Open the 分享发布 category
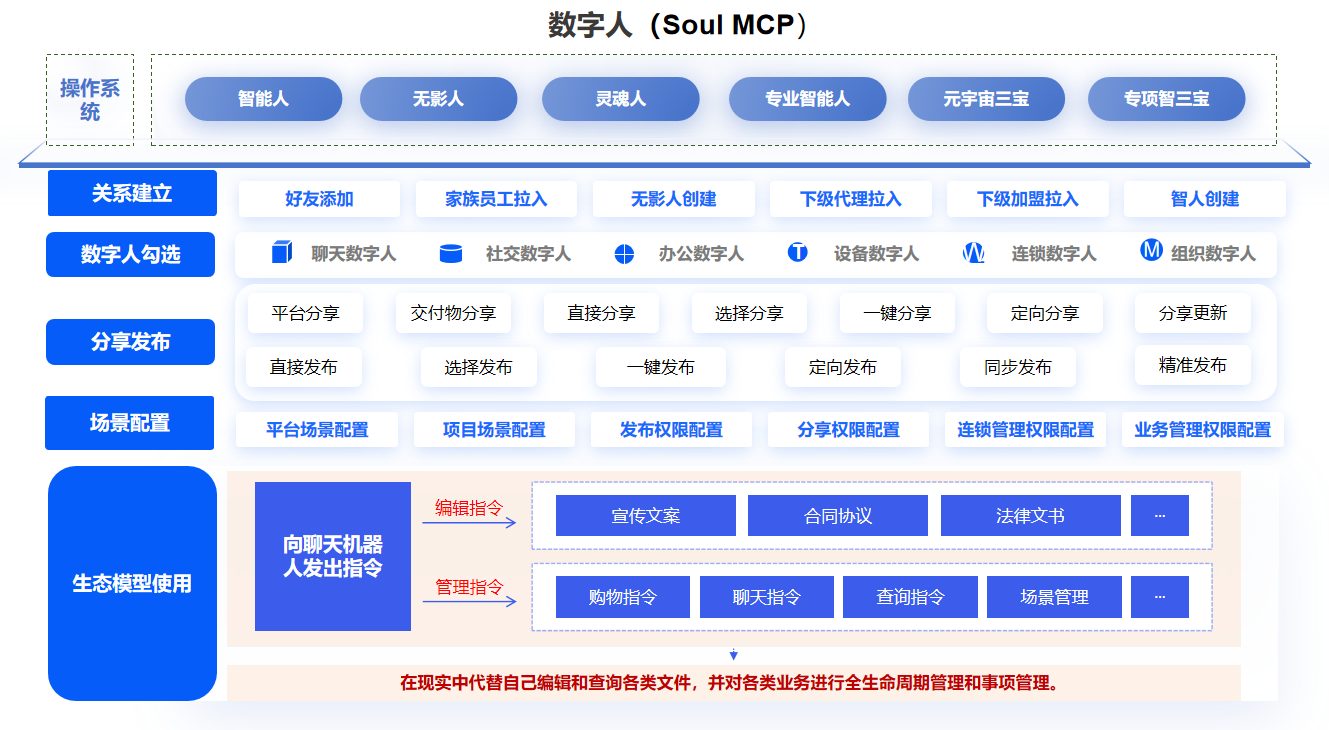Image resolution: width=1329 pixels, height=730 pixels. 130,342
